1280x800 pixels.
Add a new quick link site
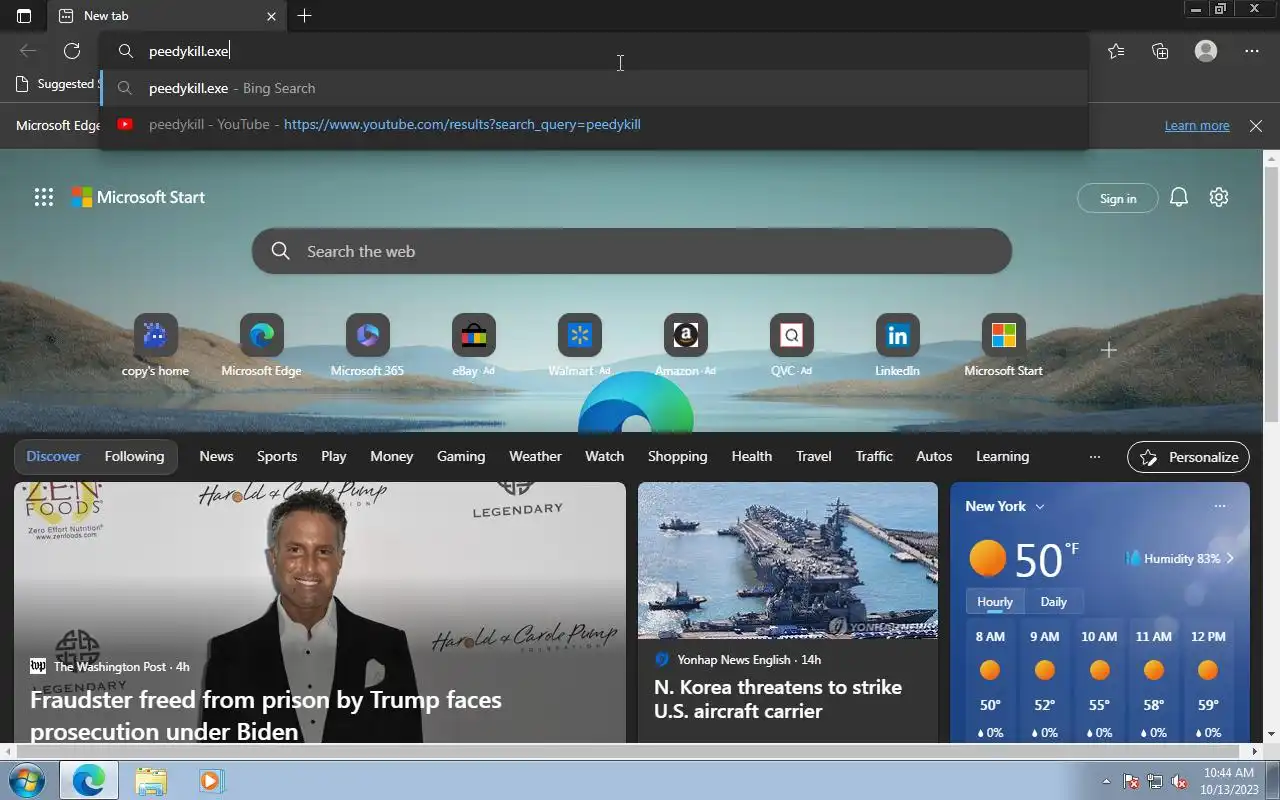click(1108, 350)
